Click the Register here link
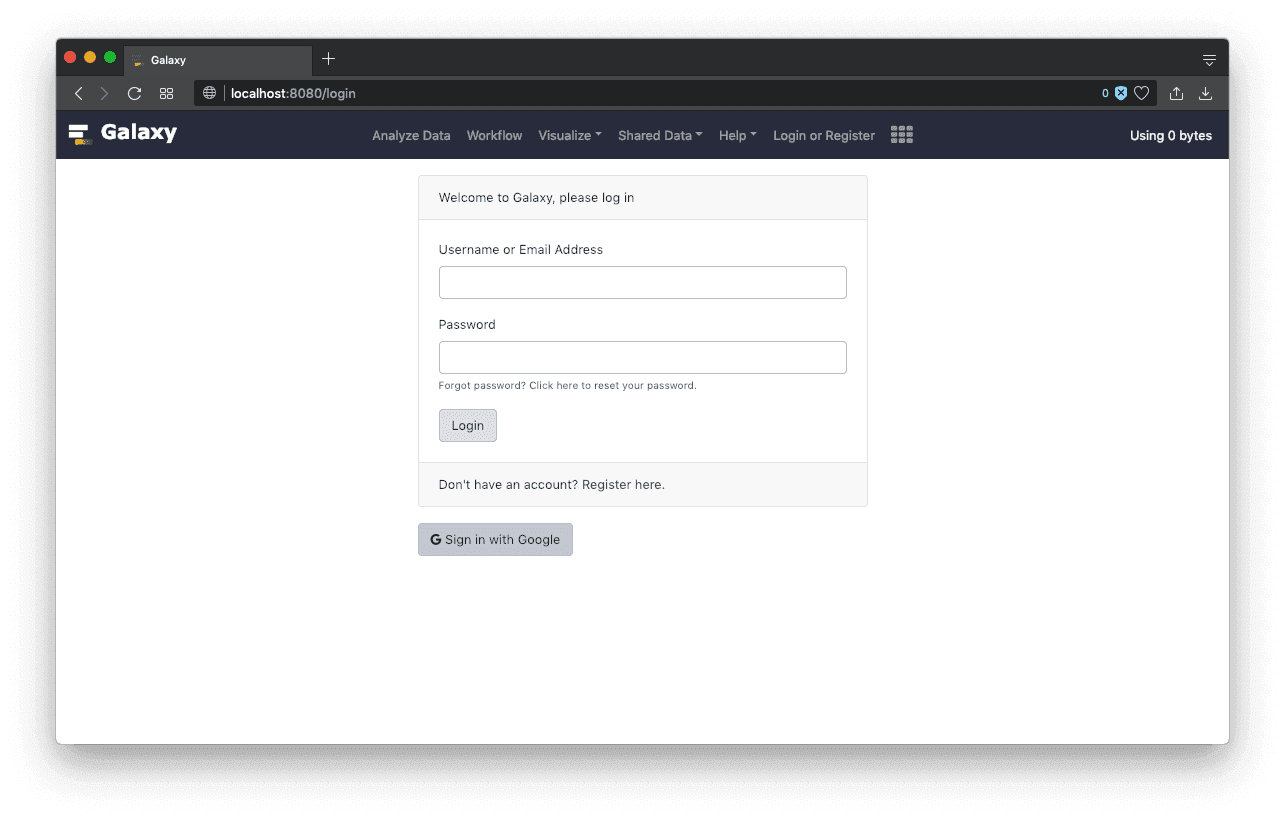The height and width of the screenshot is (818, 1285). [x=622, y=484]
